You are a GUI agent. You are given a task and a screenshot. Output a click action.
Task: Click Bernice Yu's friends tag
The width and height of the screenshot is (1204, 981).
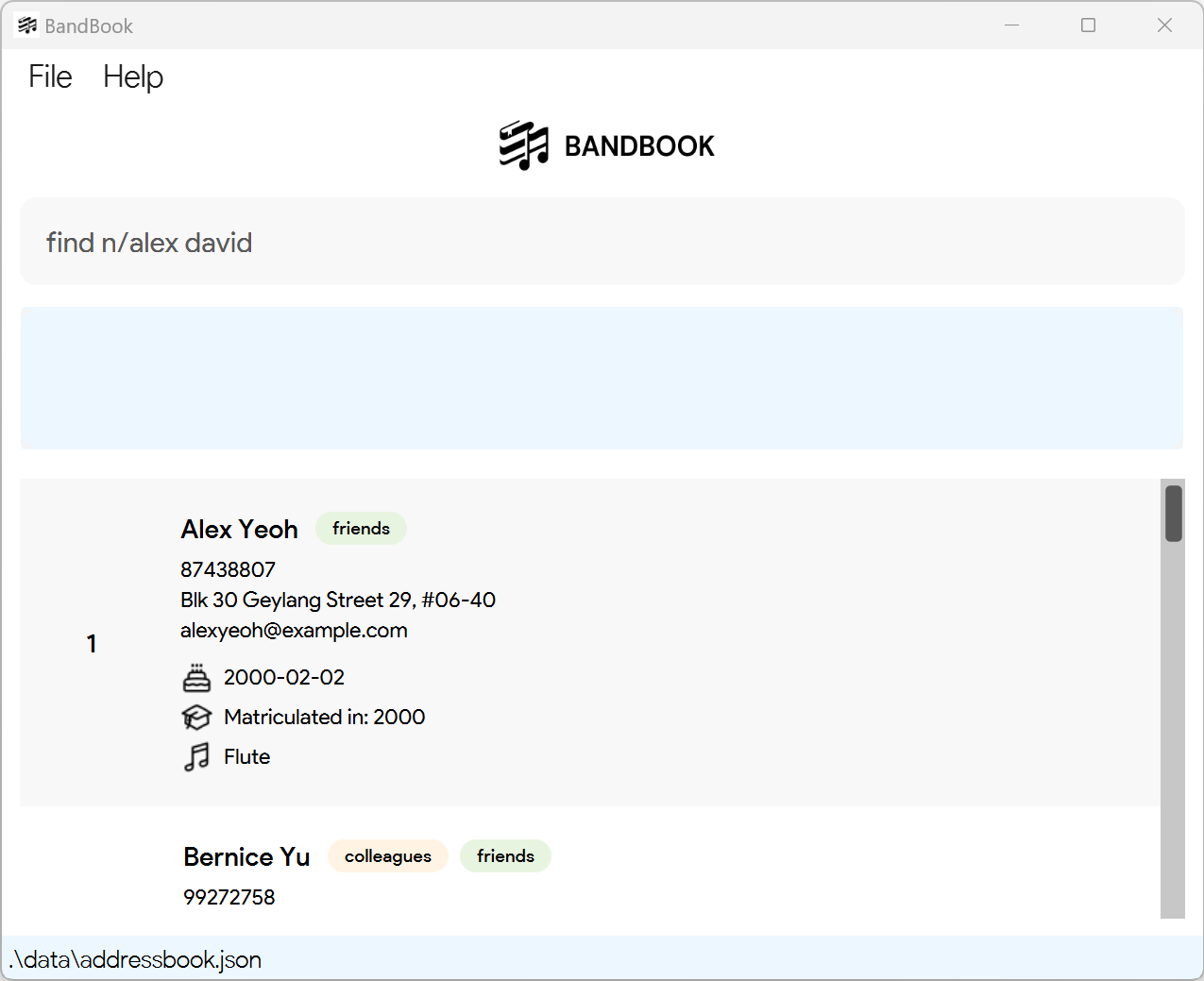505,856
